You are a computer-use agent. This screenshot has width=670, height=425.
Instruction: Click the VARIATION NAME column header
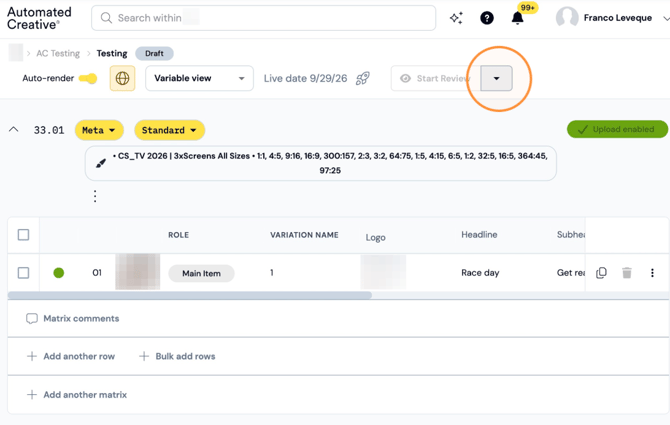tap(304, 235)
